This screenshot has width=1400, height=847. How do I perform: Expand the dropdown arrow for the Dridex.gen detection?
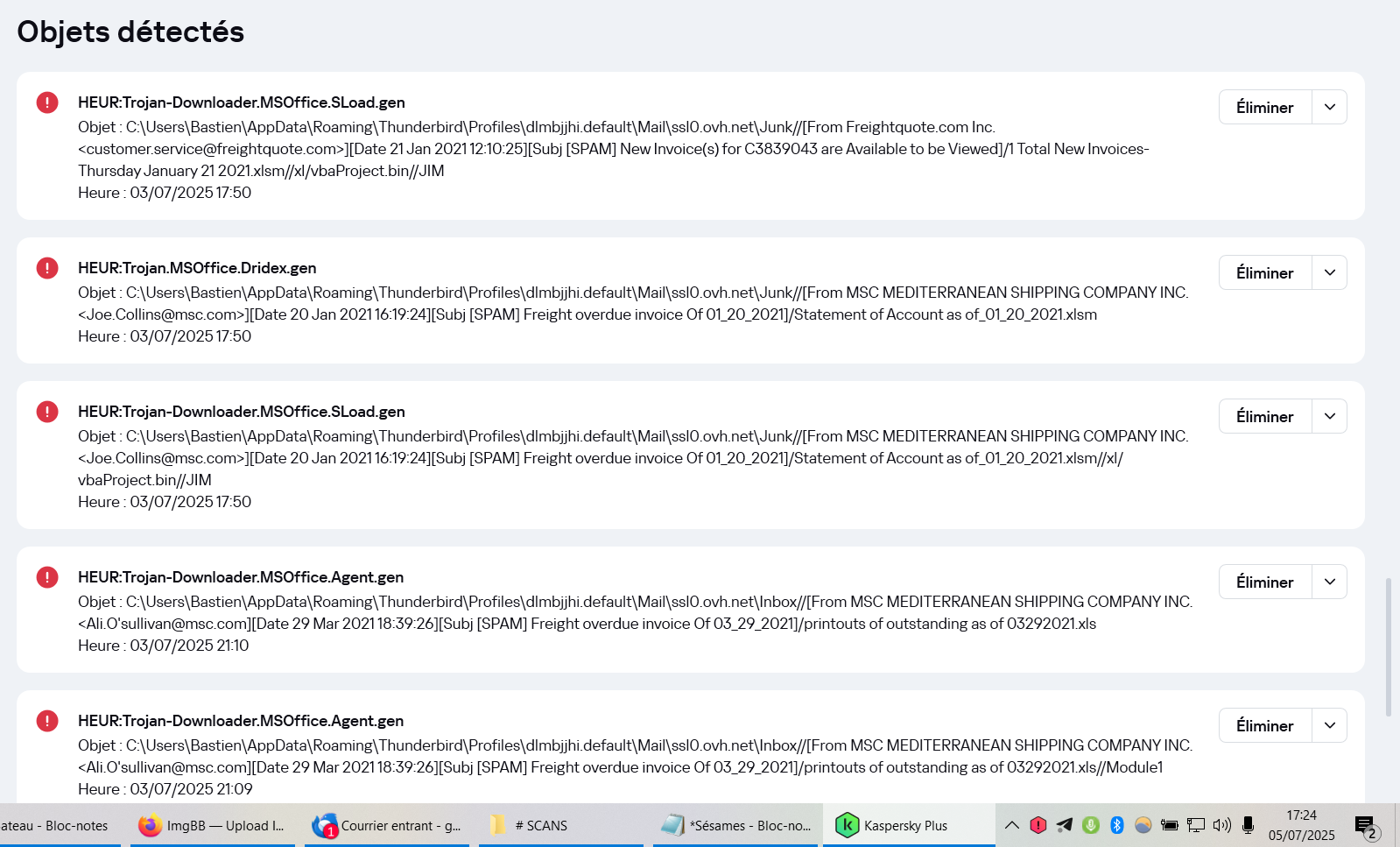pos(1330,272)
